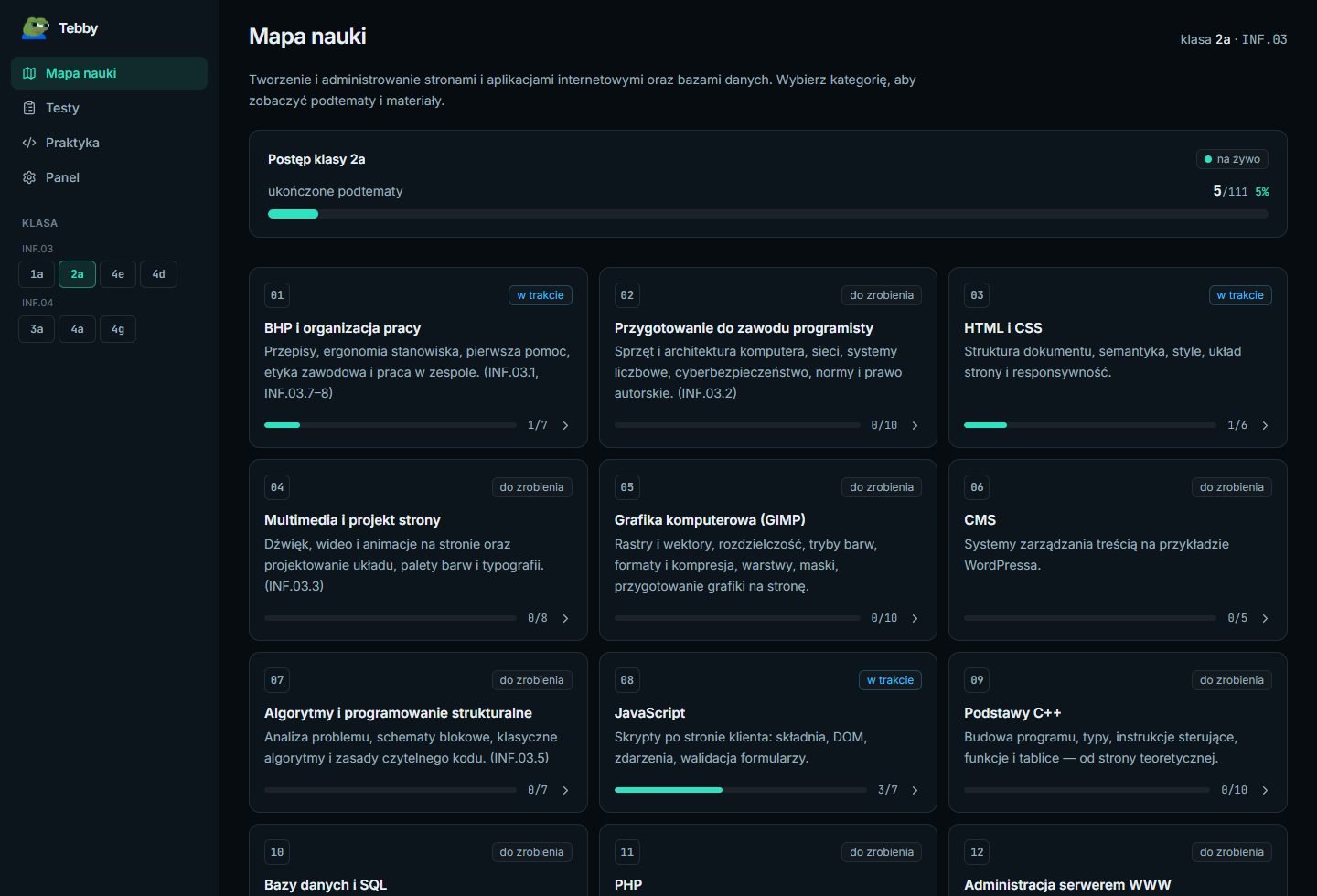The width and height of the screenshot is (1317, 896).
Task: Click the map icon beside Mapa nauki
Action: [x=29, y=73]
